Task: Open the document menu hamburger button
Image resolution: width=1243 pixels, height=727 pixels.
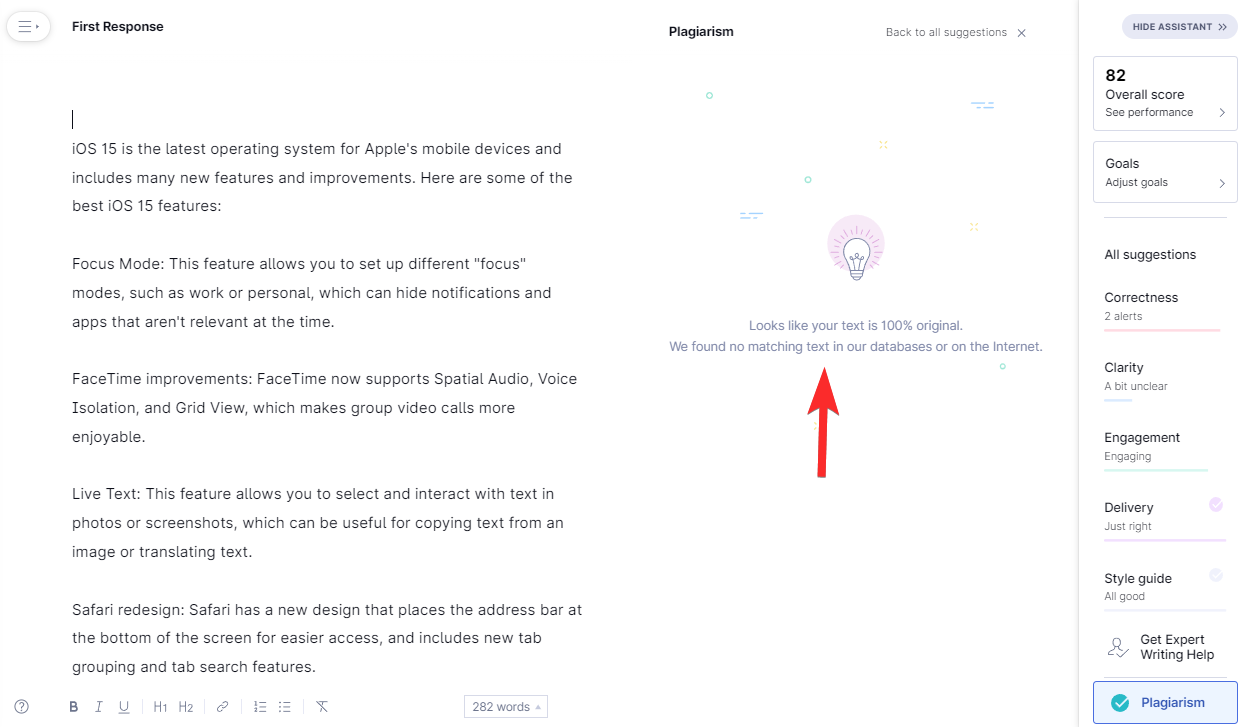Action: [28, 27]
